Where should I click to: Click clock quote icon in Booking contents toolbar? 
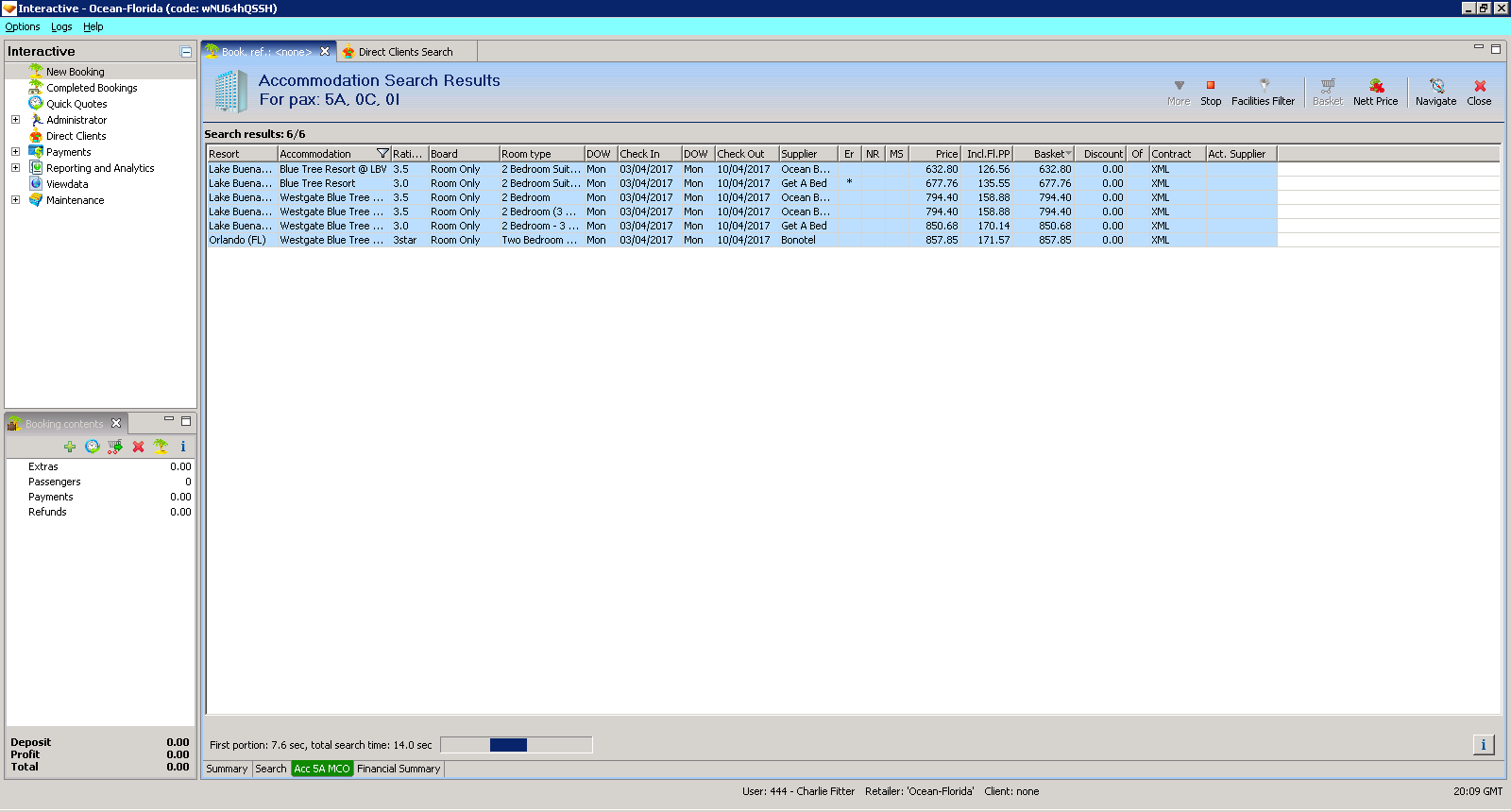(93, 447)
